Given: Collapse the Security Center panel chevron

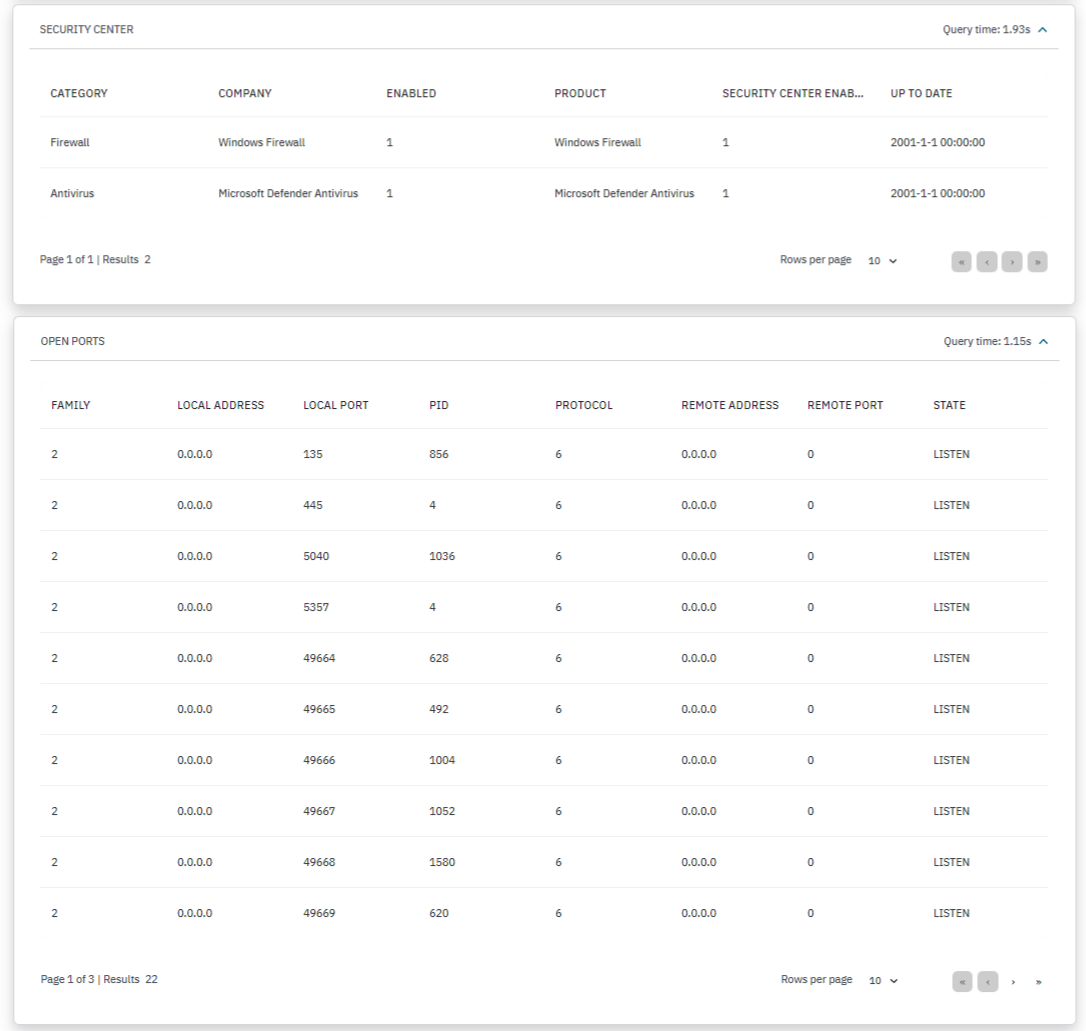Looking at the screenshot, I should [x=1043, y=30].
